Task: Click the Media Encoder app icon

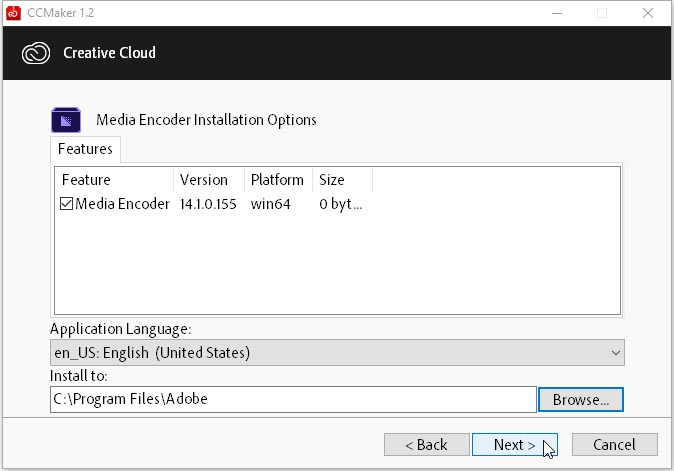Action: point(66,120)
